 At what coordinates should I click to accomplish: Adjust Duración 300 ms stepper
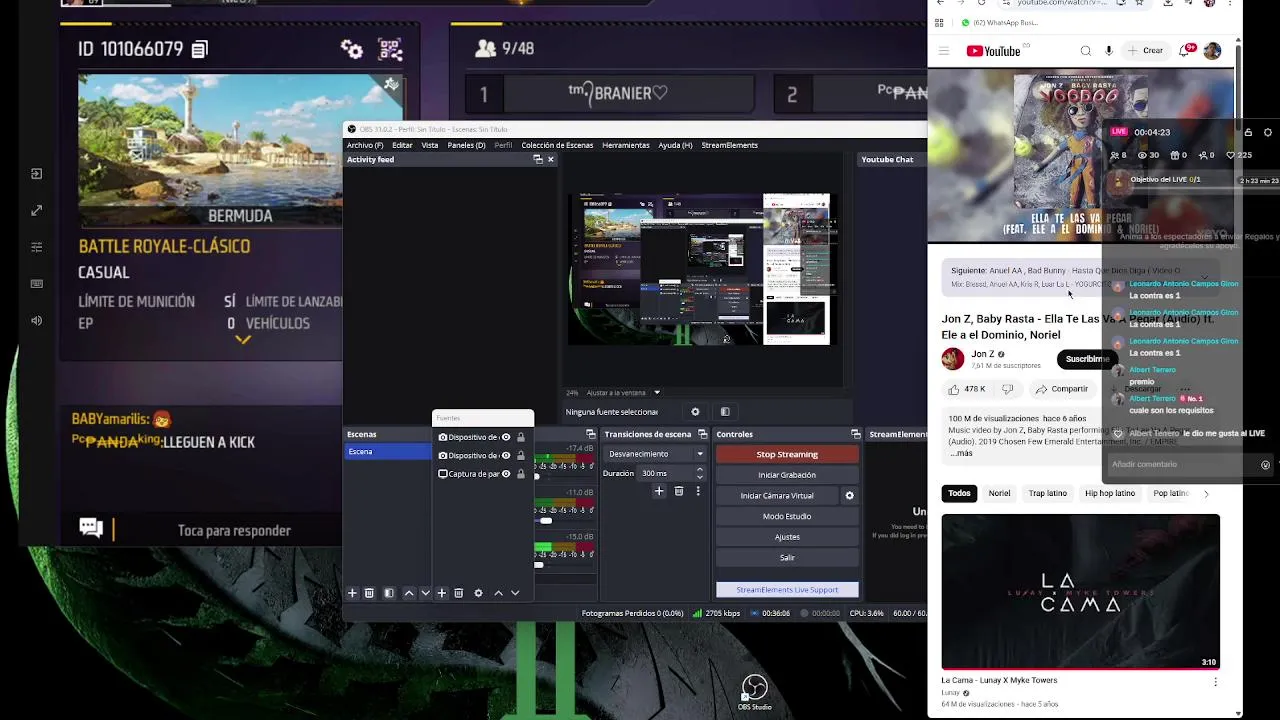tap(699, 473)
